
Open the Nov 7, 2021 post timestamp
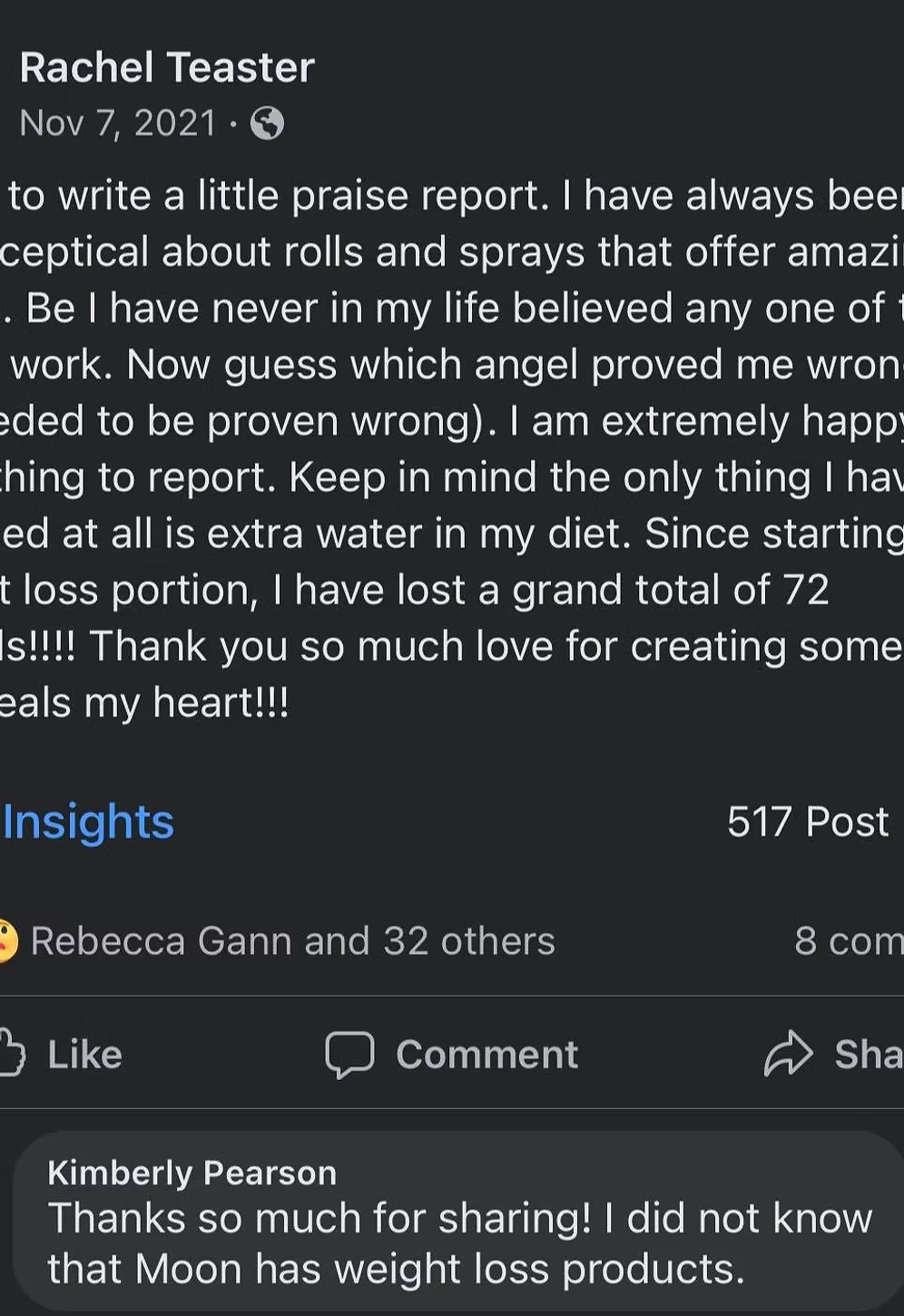click(x=118, y=123)
